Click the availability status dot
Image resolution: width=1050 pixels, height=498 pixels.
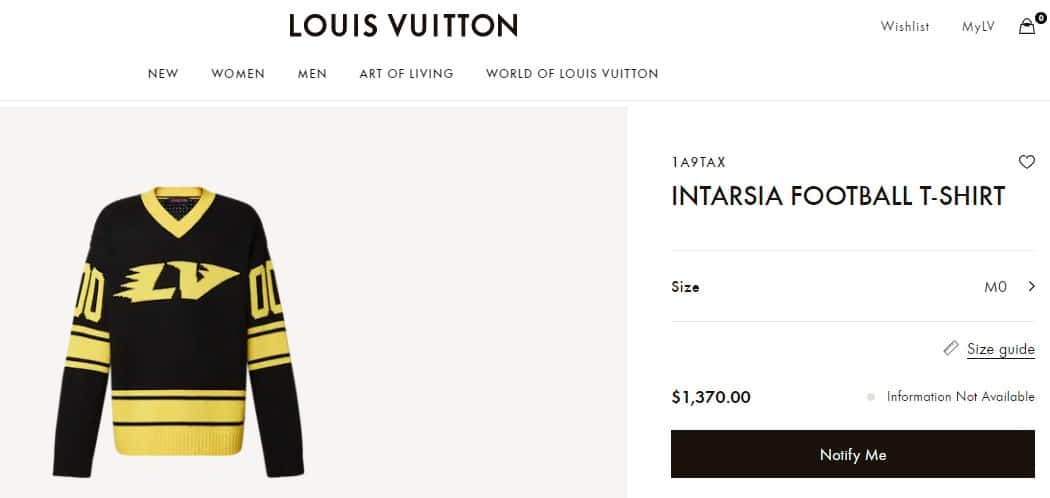[871, 397]
